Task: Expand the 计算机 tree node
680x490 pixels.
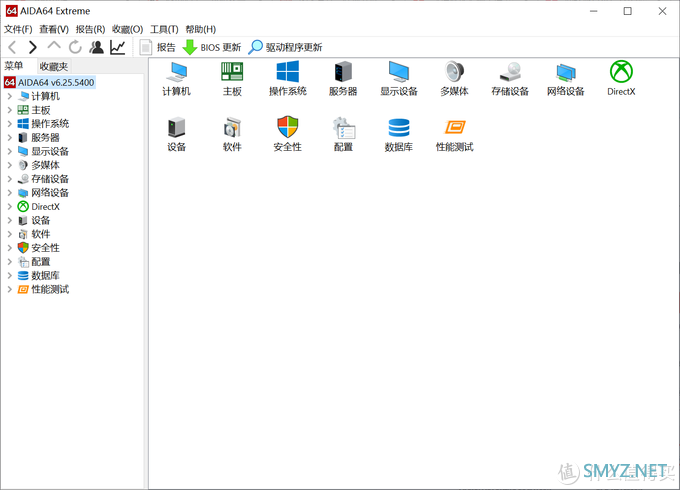Action: (10, 96)
